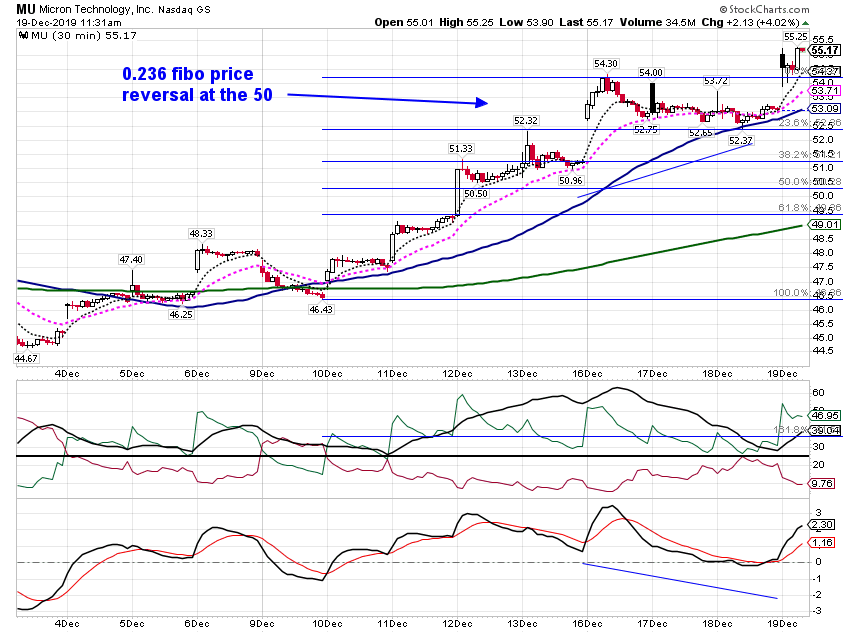Select the Micron Technology, Inc. company name
The height and width of the screenshot is (633, 850).
[96, 9]
